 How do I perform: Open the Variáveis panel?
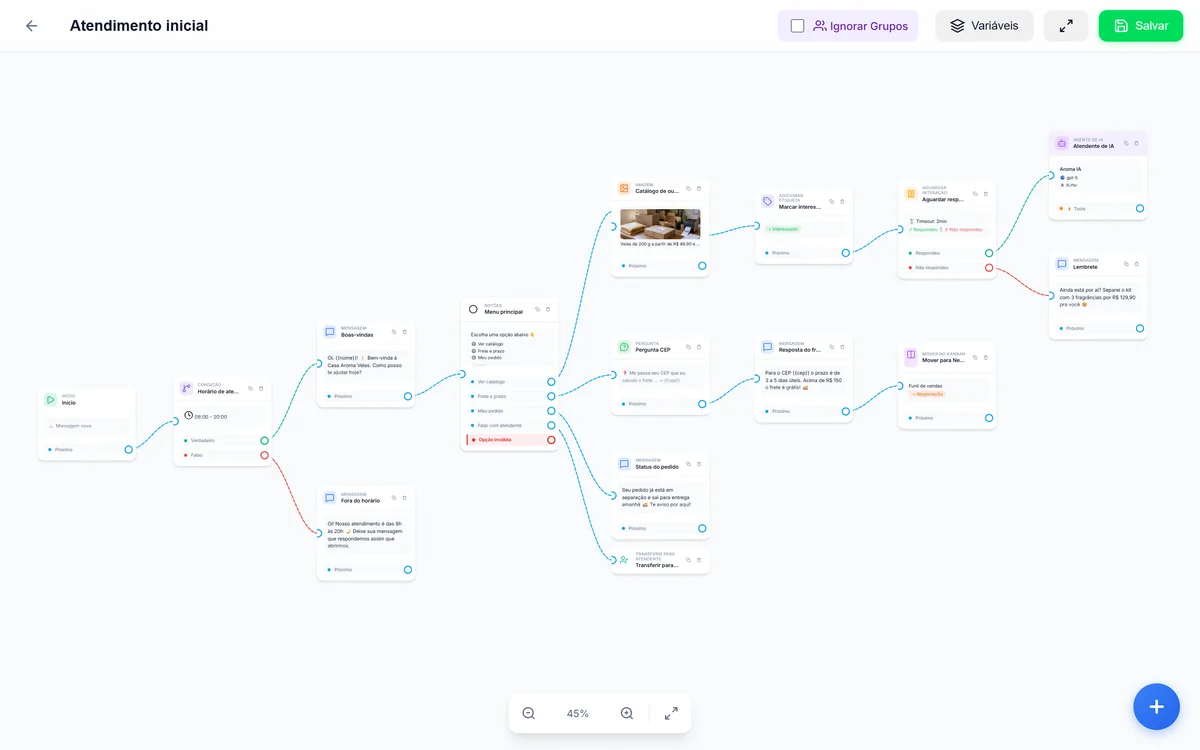coord(984,26)
